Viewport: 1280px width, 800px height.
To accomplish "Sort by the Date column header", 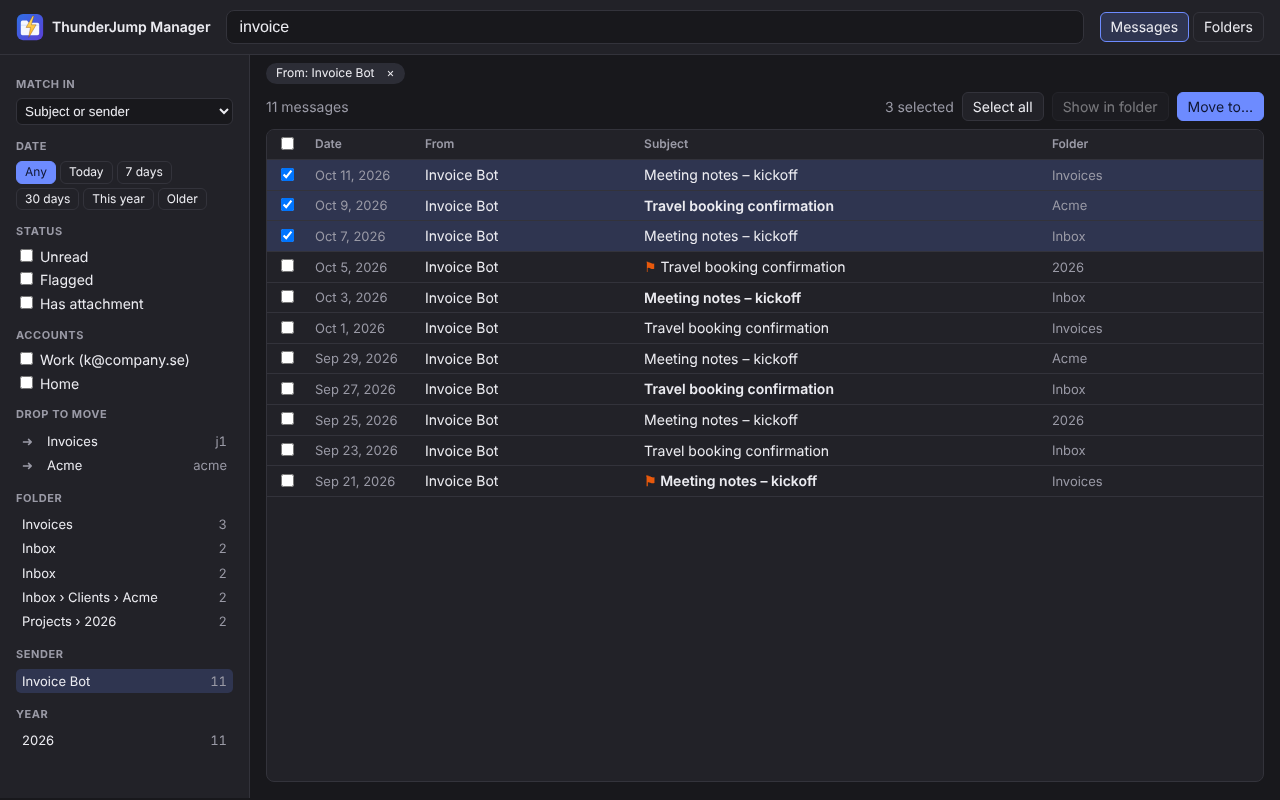I will tap(328, 144).
